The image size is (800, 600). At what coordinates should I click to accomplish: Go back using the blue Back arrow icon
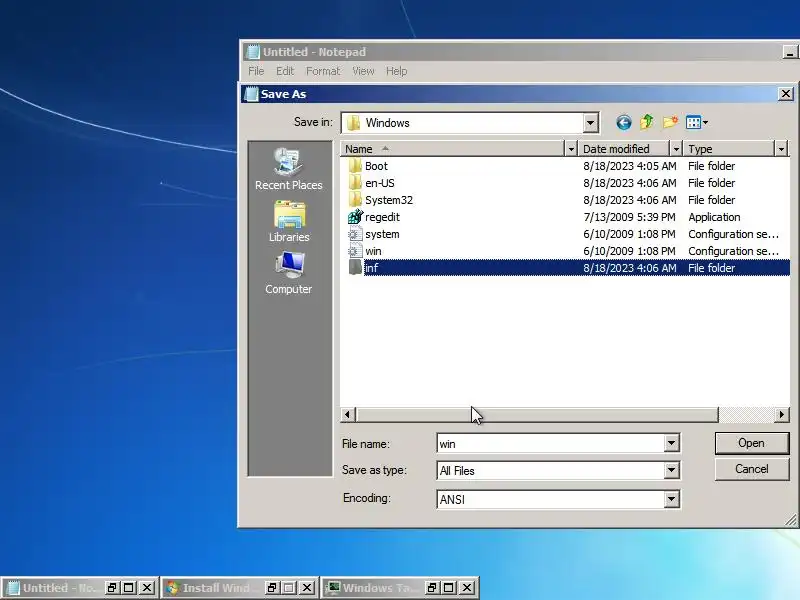[623, 122]
